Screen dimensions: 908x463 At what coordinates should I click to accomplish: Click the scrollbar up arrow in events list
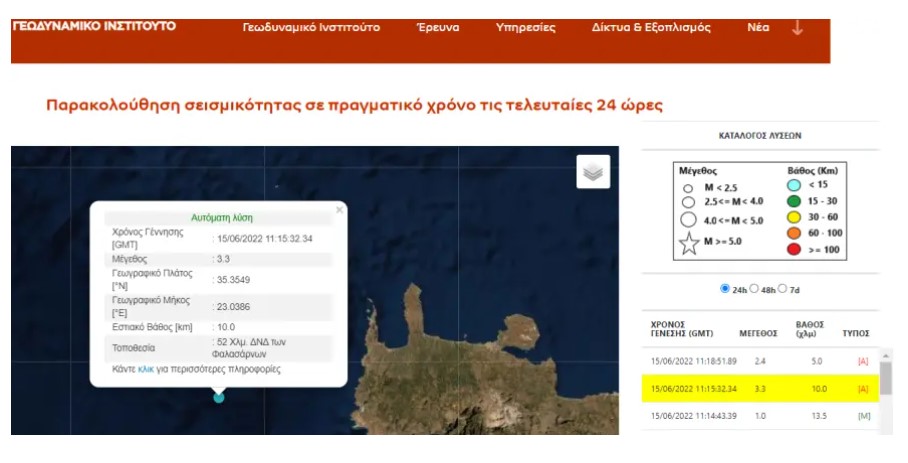[885, 355]
